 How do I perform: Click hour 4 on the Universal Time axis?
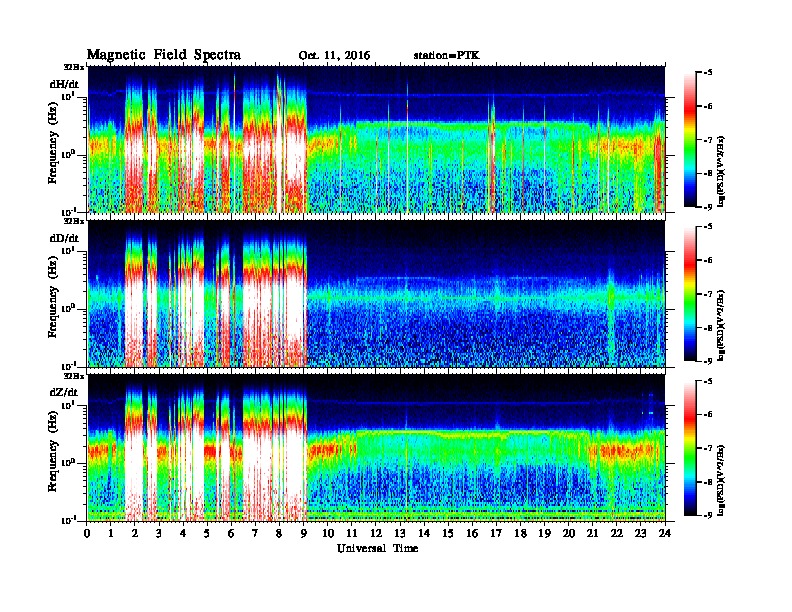click(x=183, y=533)
